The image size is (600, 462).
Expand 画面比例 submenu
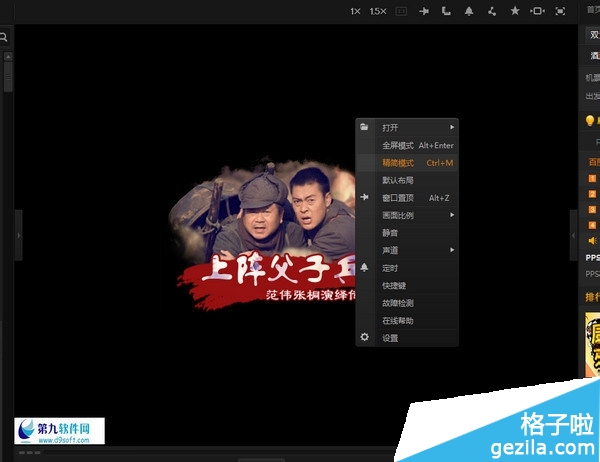click(407, 215)
